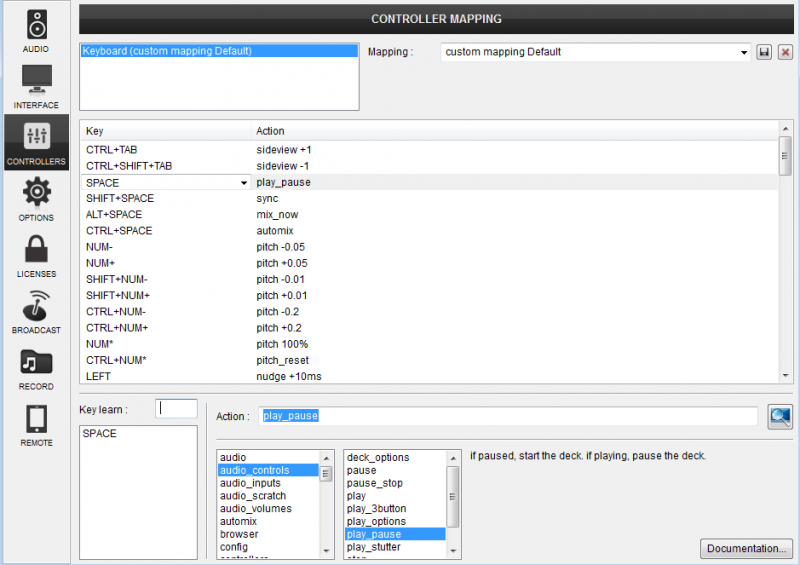Open the Interface settings section
This screenshot has width=800, height=565.
pos(36,86)
